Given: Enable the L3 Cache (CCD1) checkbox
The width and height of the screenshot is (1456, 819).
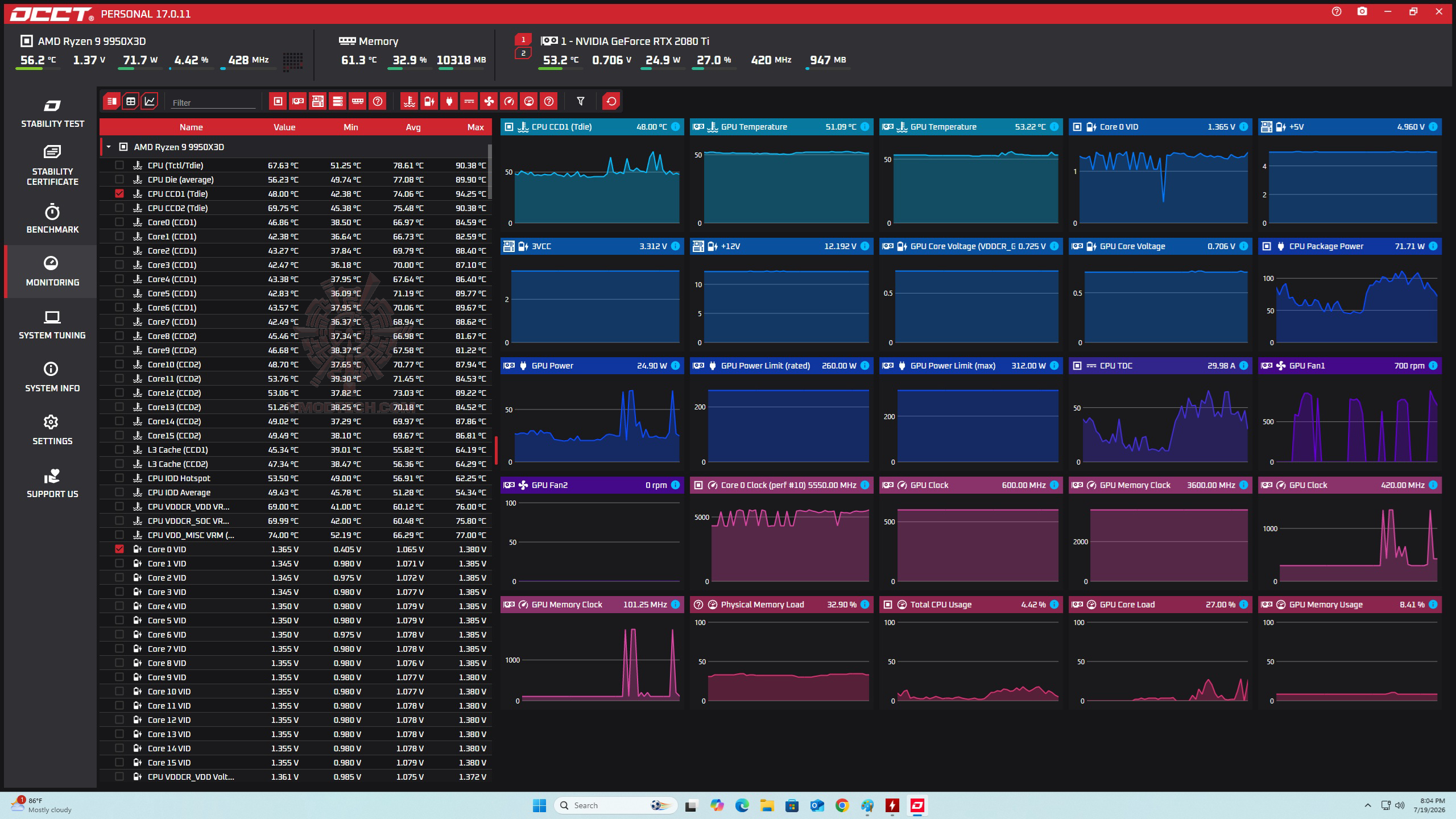Looking at the screenshot, I should click(x=119, y=449).
